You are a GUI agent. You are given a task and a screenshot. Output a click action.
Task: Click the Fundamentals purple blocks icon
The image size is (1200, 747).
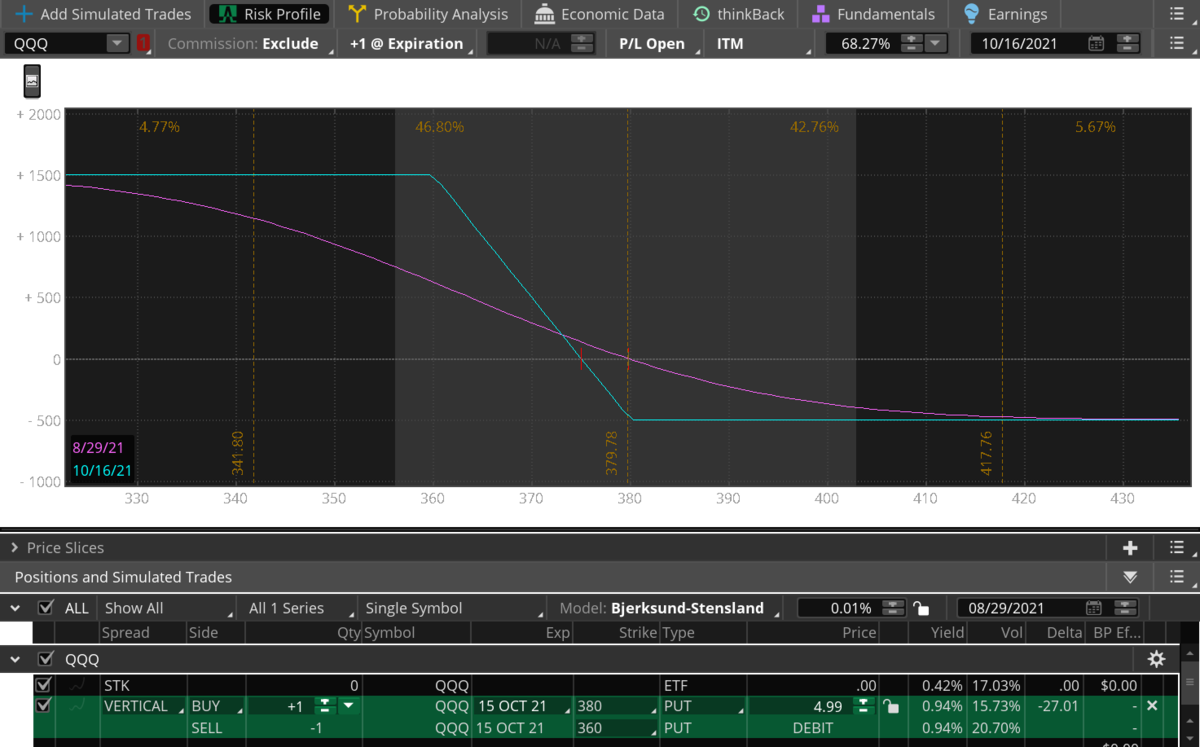[x=821, y=14]
